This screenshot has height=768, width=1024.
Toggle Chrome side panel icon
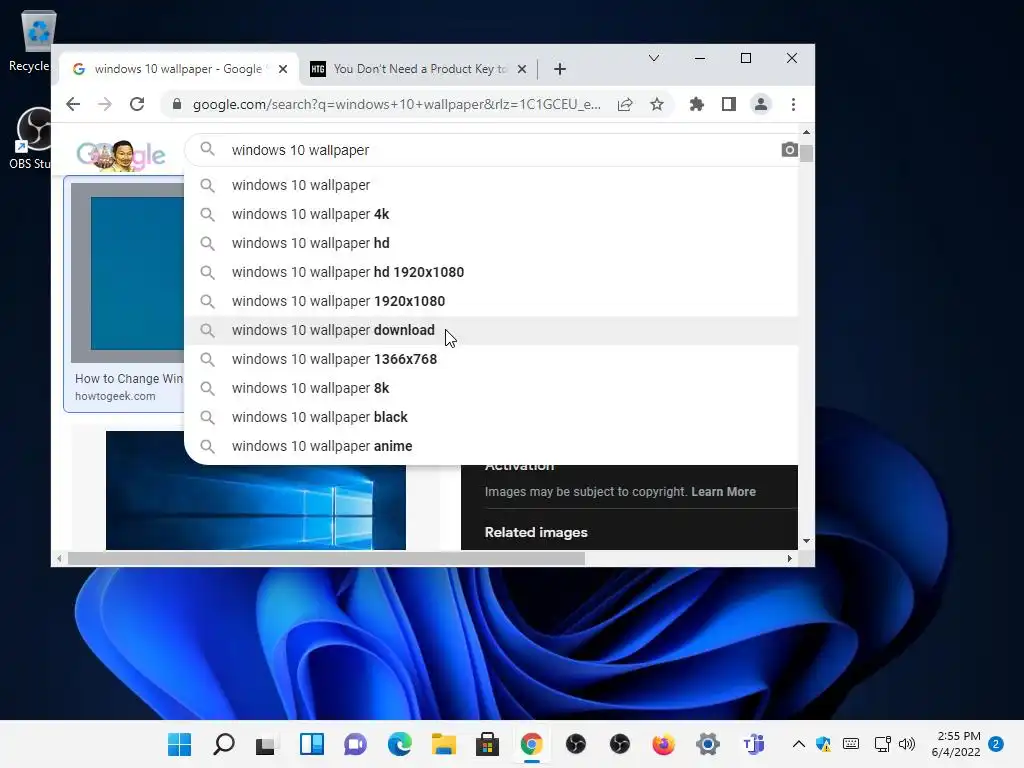pos(729,104)
